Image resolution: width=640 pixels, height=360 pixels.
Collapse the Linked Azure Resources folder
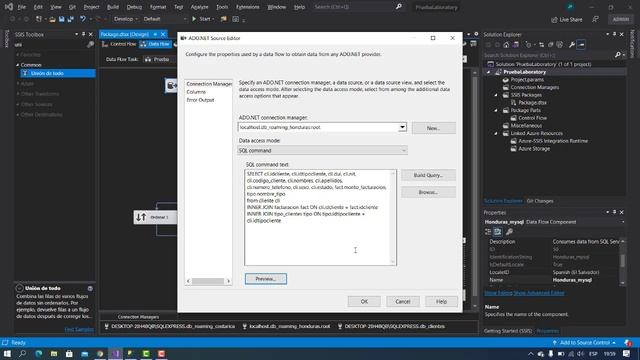click(496, 133)
